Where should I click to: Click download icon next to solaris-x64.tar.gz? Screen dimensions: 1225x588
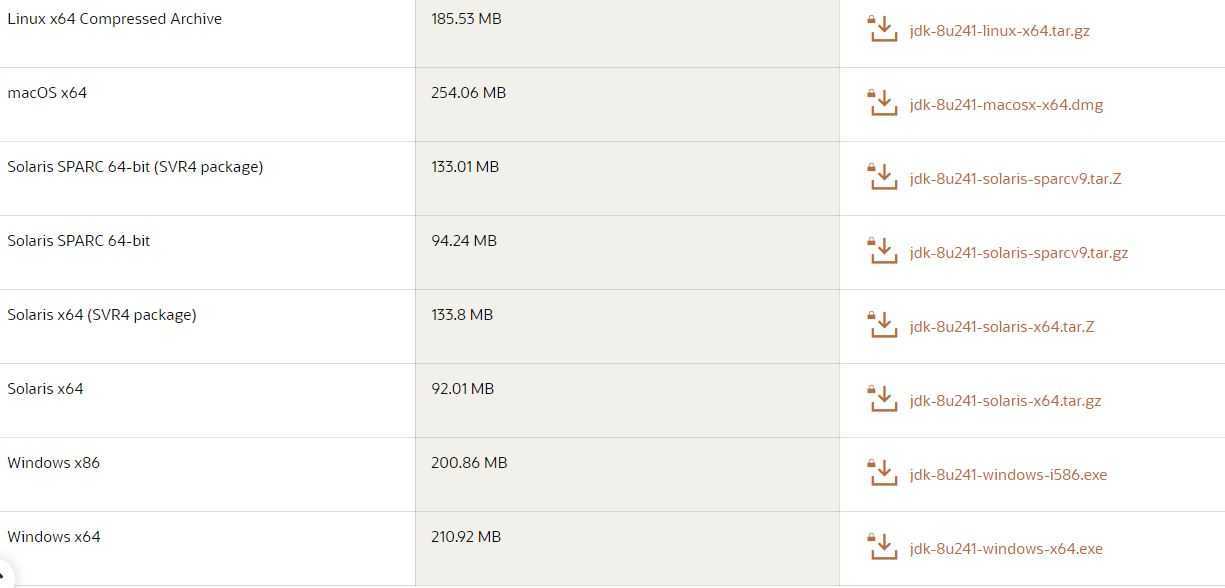click(x=882, y=399)
